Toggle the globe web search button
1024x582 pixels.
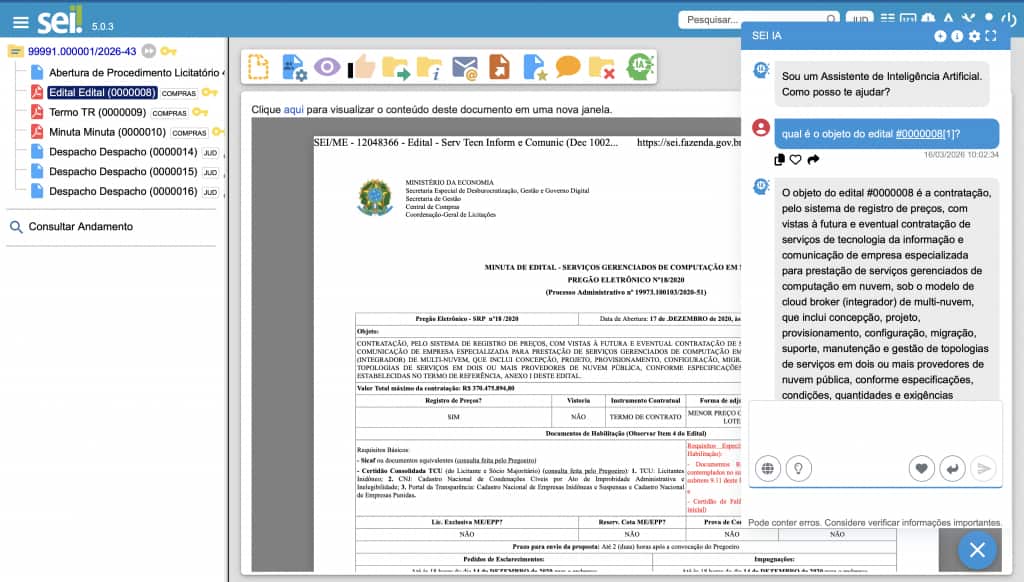pyautogui.click(x=768, y=468)
